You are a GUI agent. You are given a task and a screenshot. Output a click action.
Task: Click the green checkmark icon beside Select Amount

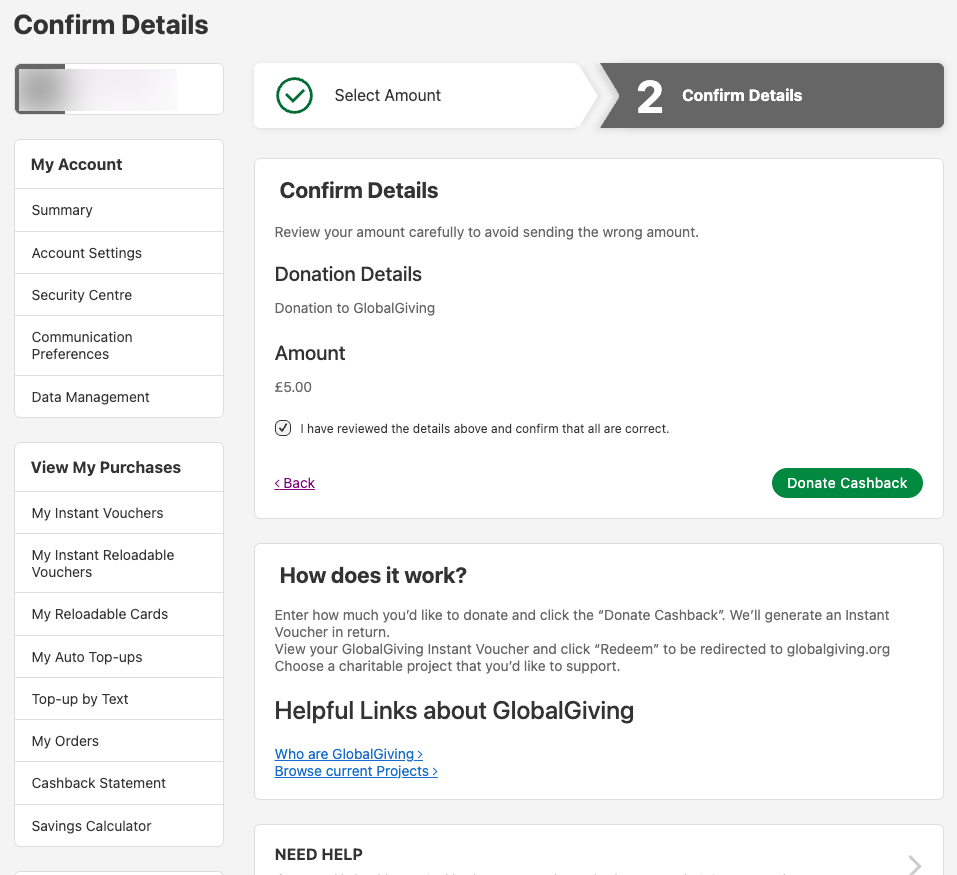coord(294,96)
